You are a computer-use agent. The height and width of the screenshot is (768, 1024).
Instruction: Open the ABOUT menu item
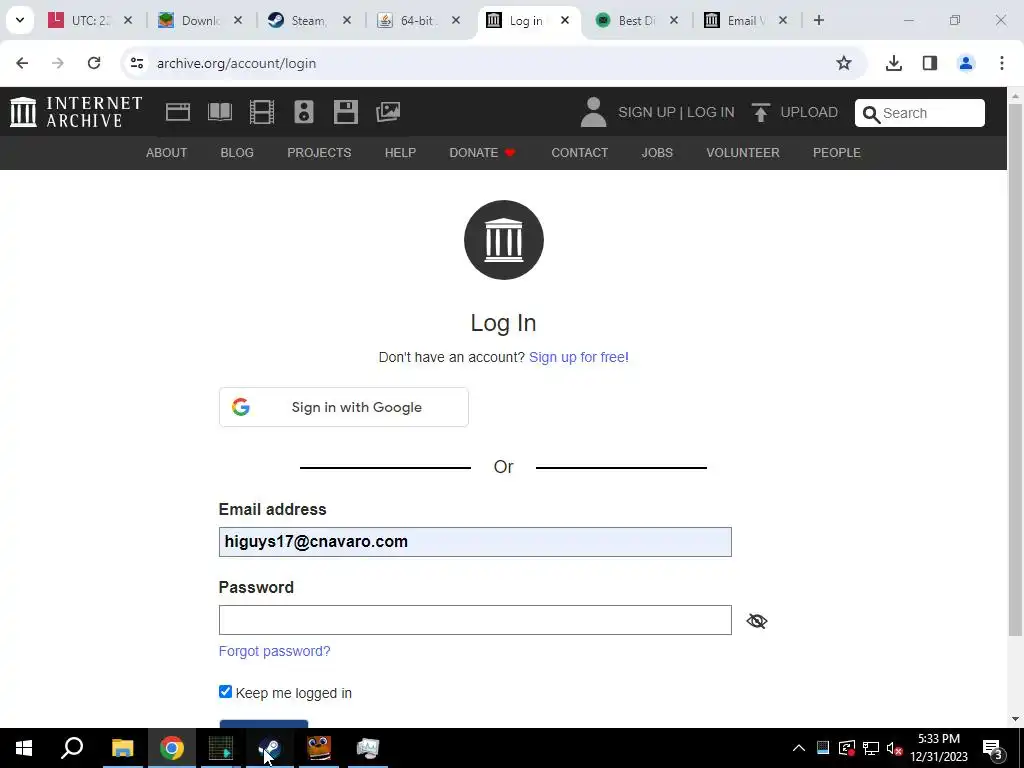pos(167,153)
